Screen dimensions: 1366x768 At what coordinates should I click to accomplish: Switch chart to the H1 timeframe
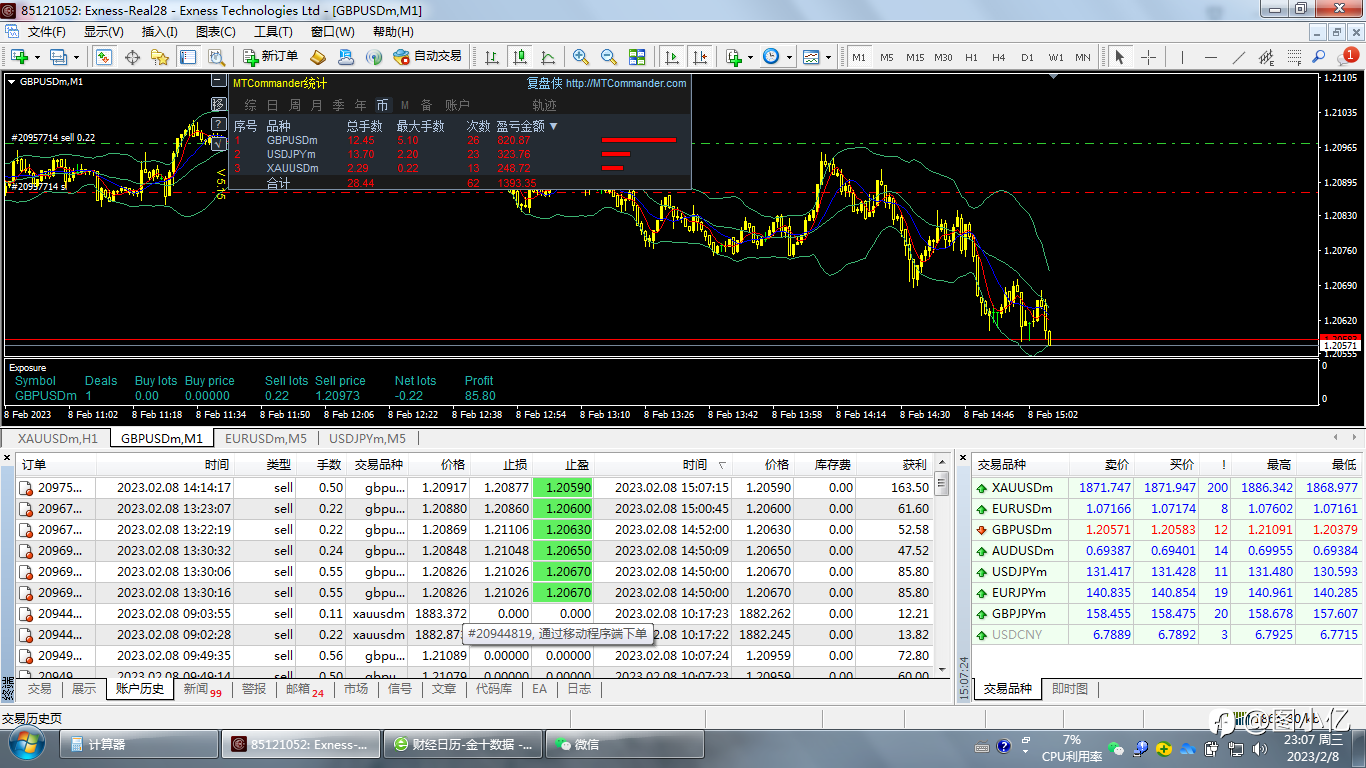(971, 57)
